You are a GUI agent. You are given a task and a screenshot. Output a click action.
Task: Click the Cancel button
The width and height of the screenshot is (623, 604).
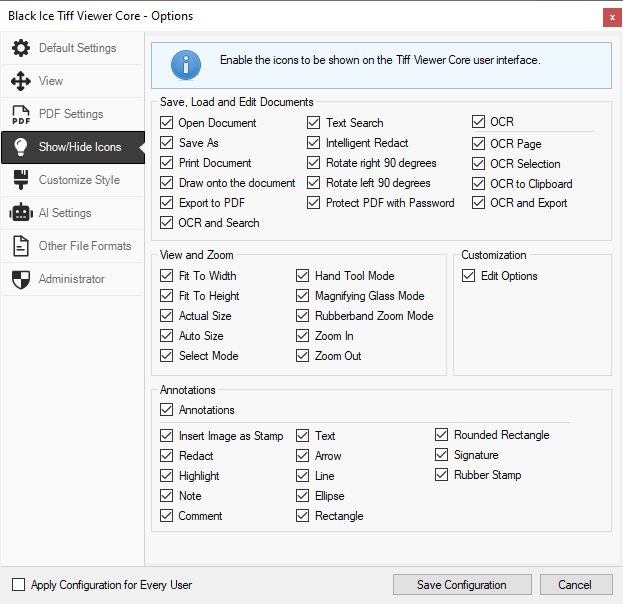coord(576,585)
